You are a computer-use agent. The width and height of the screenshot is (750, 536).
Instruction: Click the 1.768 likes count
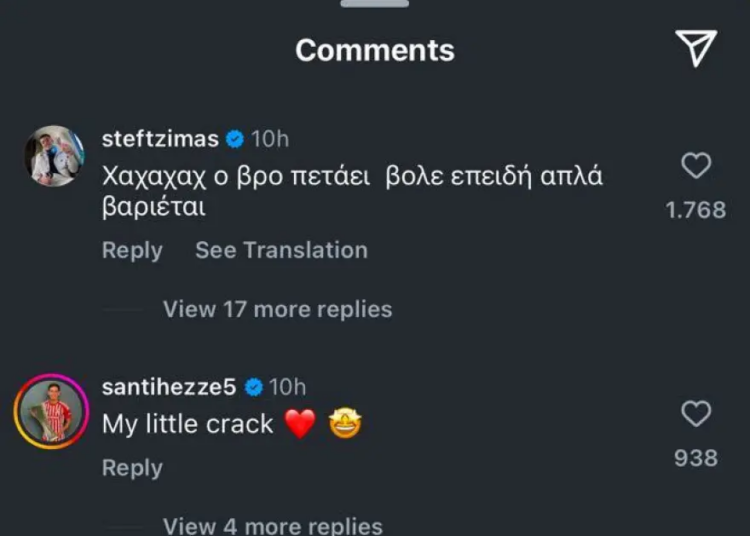tap(696, 210)
